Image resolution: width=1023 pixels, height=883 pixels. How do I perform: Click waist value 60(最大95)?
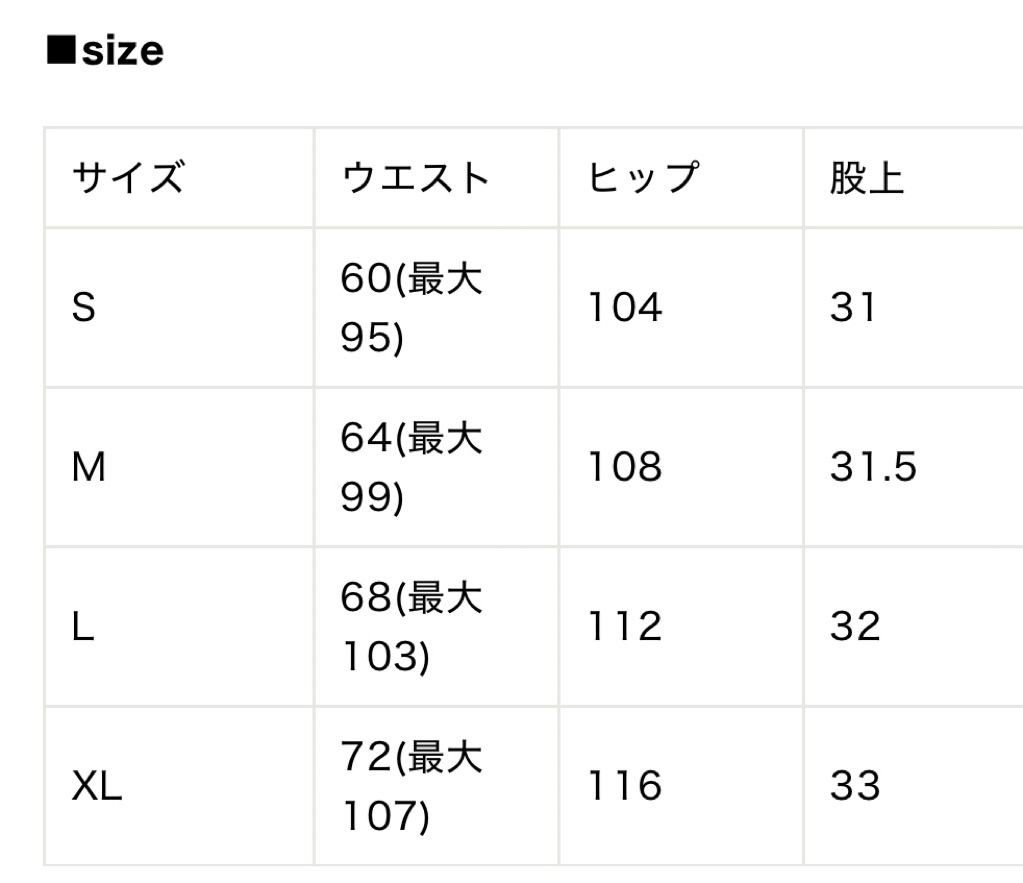(x=412, y=308)
